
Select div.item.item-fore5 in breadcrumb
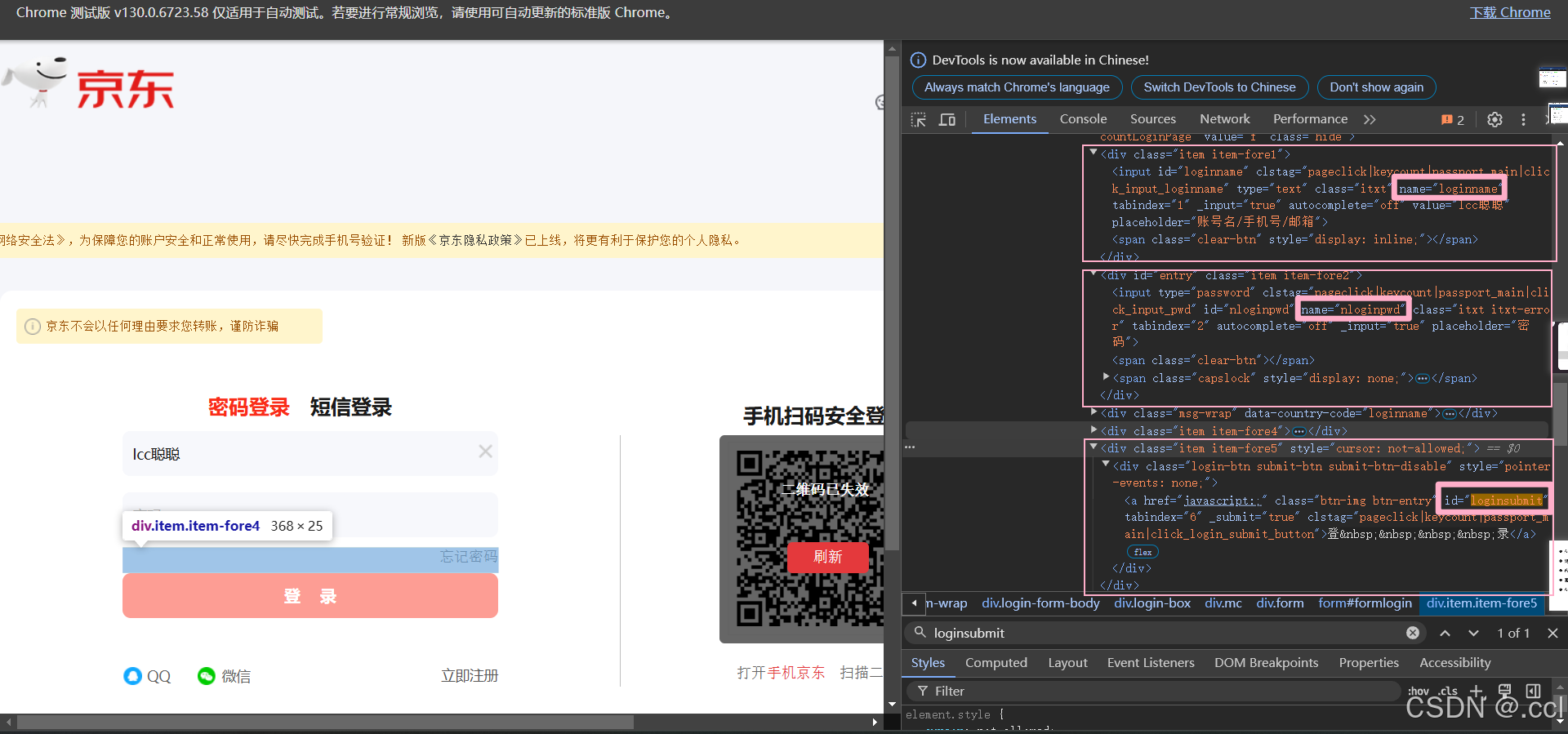(x=1482, y=603)
